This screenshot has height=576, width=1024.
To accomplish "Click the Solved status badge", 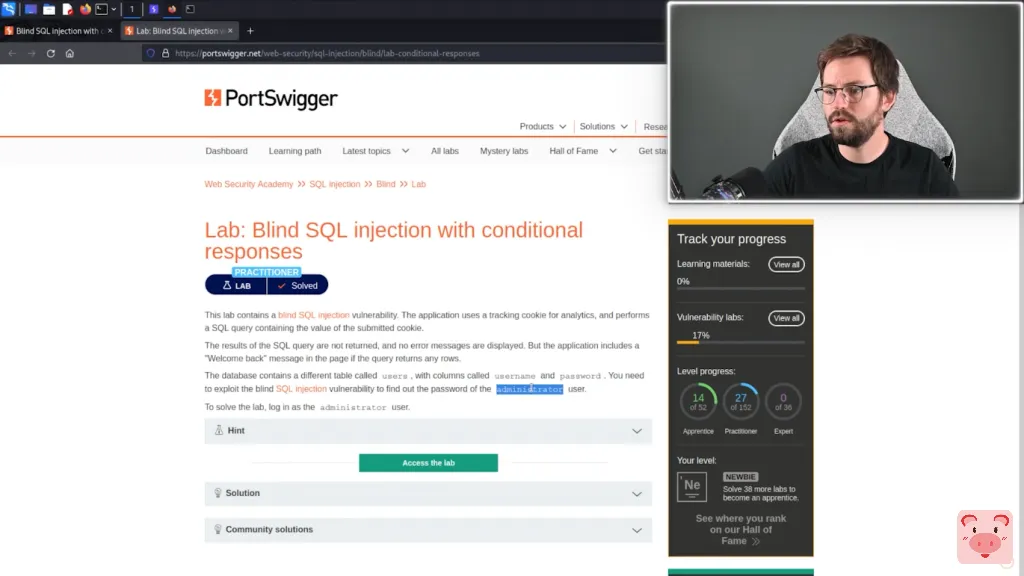I will [297, 285].
